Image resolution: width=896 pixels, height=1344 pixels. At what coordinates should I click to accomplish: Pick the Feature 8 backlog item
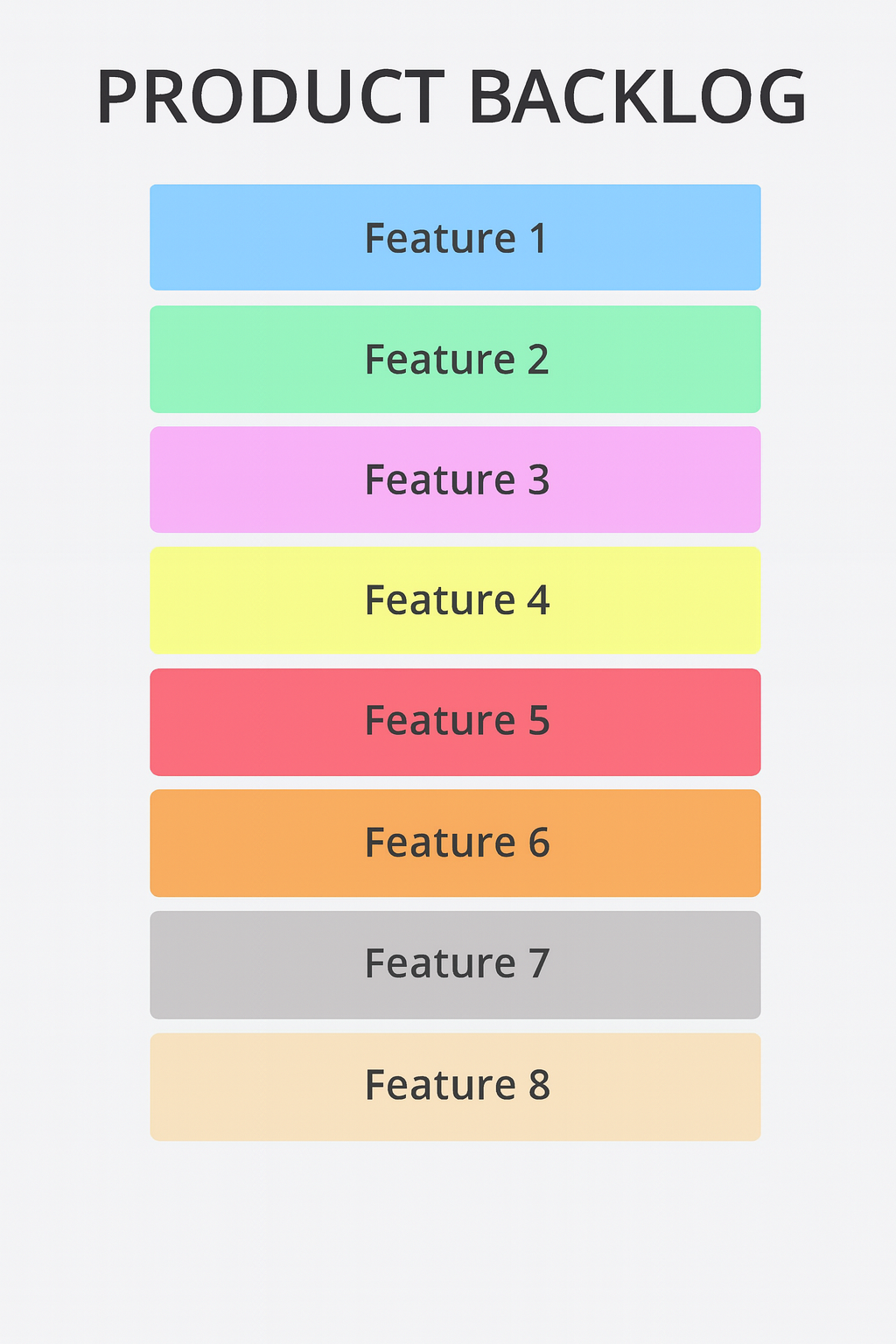[455, 1086]
